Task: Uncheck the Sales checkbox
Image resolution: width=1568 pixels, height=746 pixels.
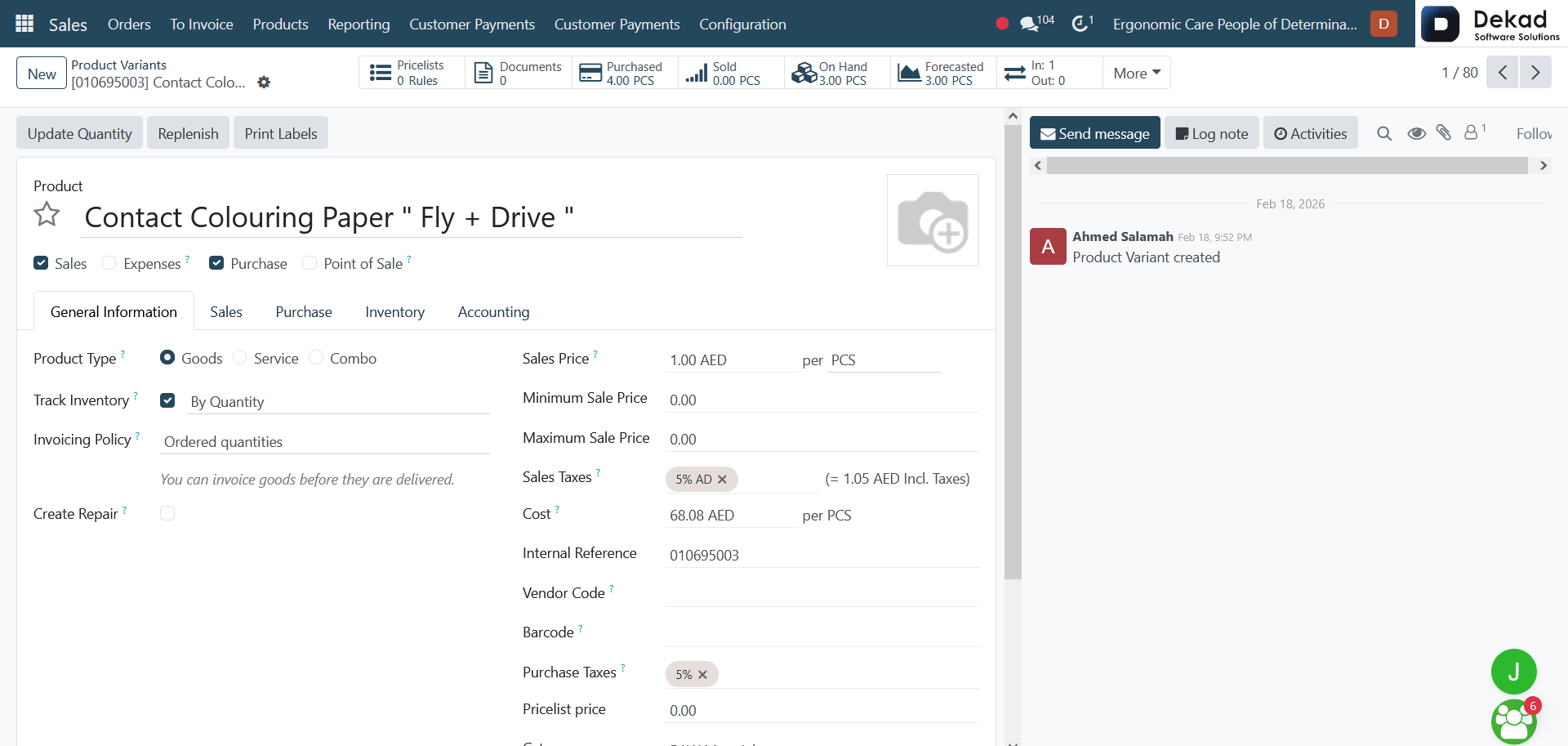Action: pyautogui.click(x=41, y=263)
